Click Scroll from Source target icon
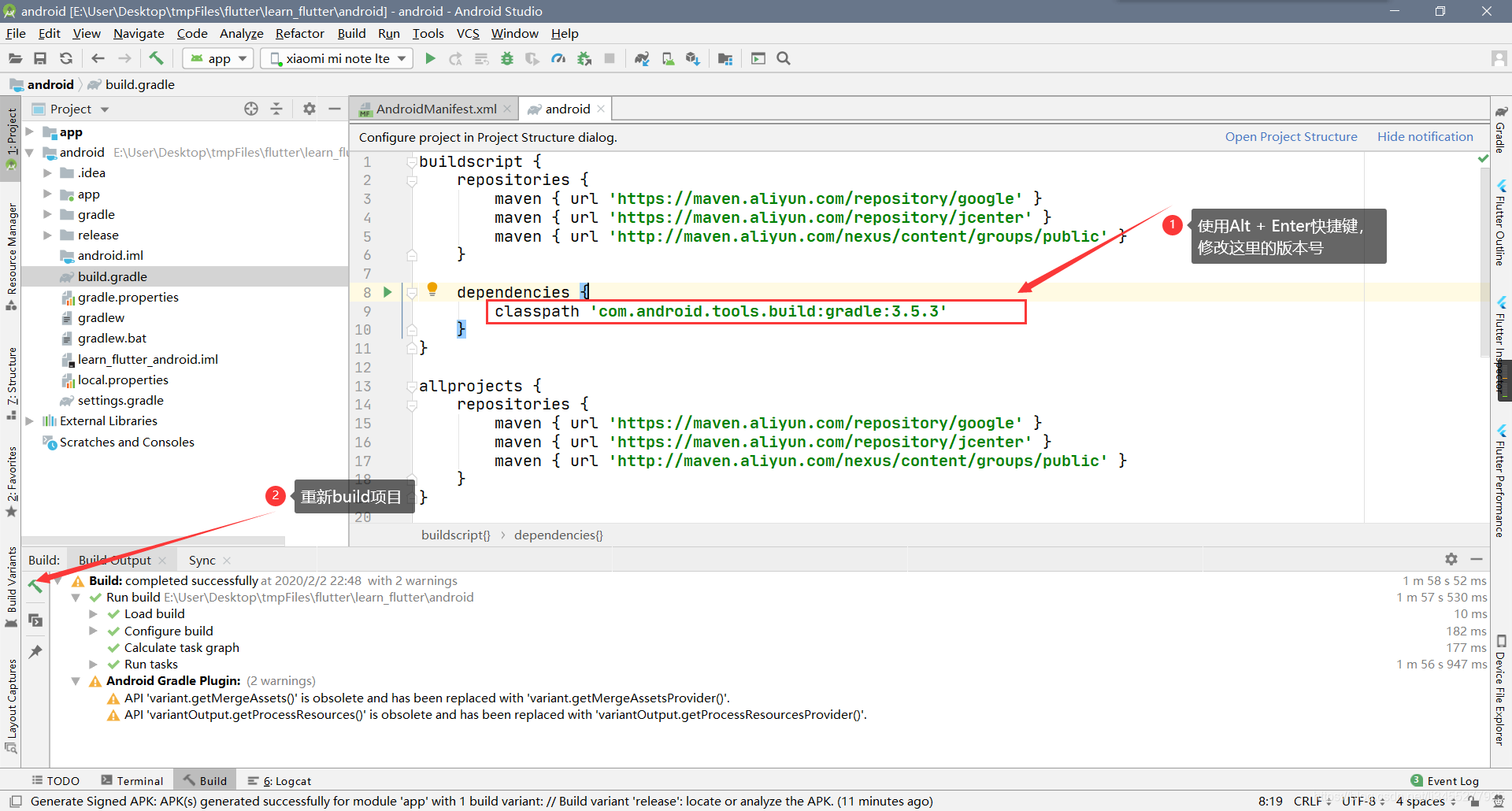 click(251, 109)
